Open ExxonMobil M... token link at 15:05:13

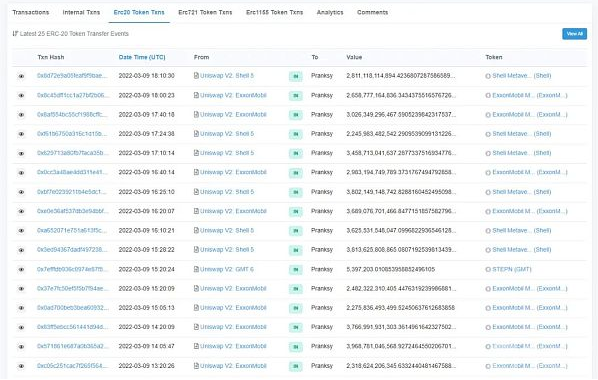coord(530,308)
